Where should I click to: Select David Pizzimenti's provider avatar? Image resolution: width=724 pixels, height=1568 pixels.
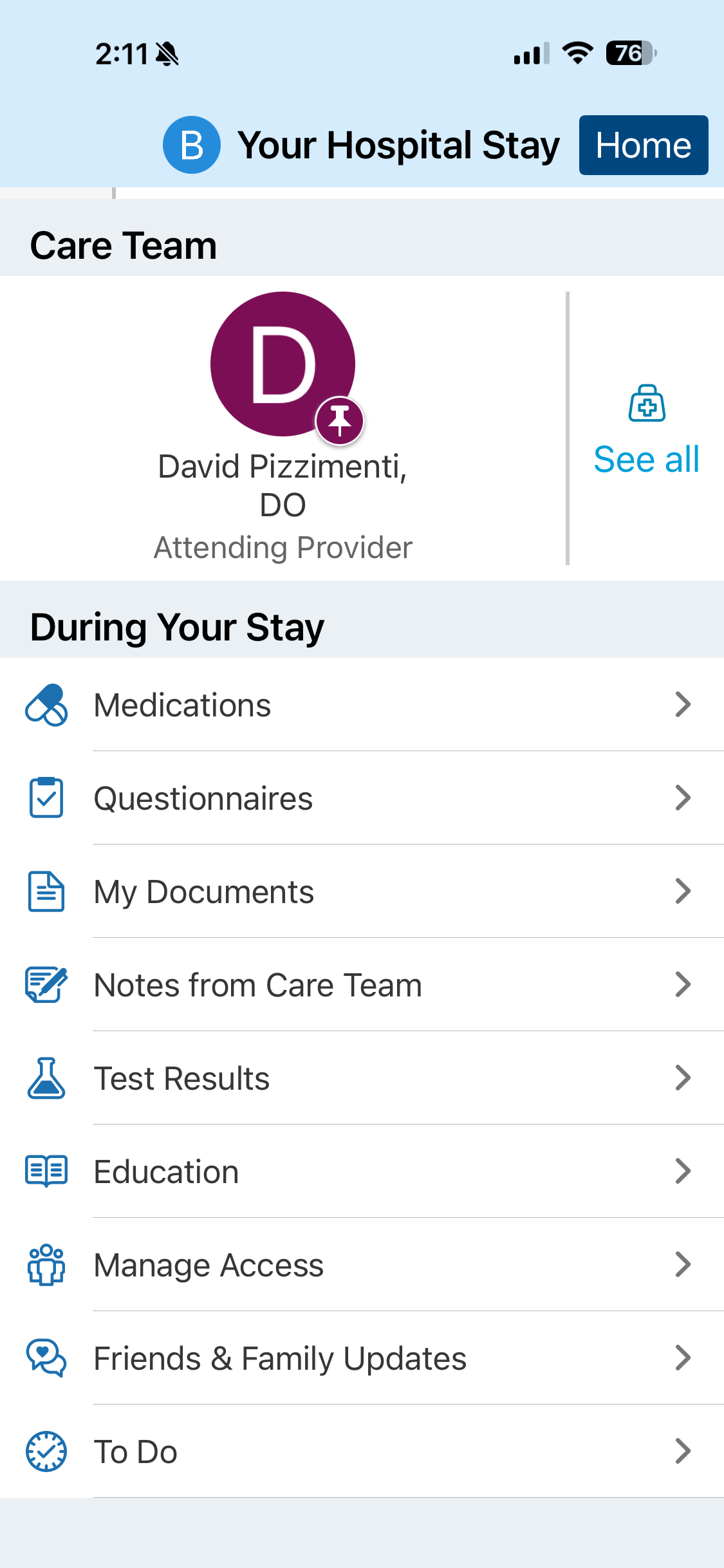(283, 364)
